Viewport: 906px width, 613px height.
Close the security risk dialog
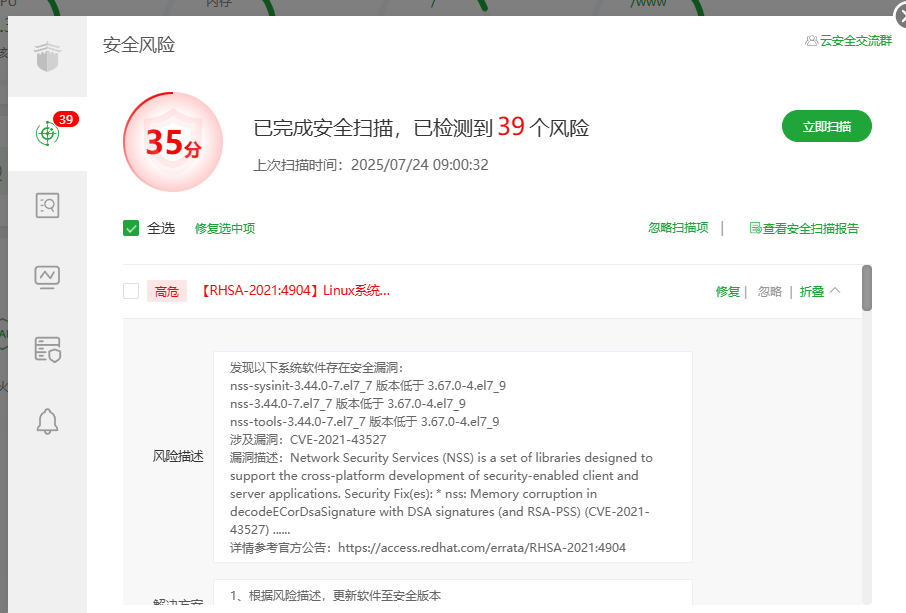point(897,14)
